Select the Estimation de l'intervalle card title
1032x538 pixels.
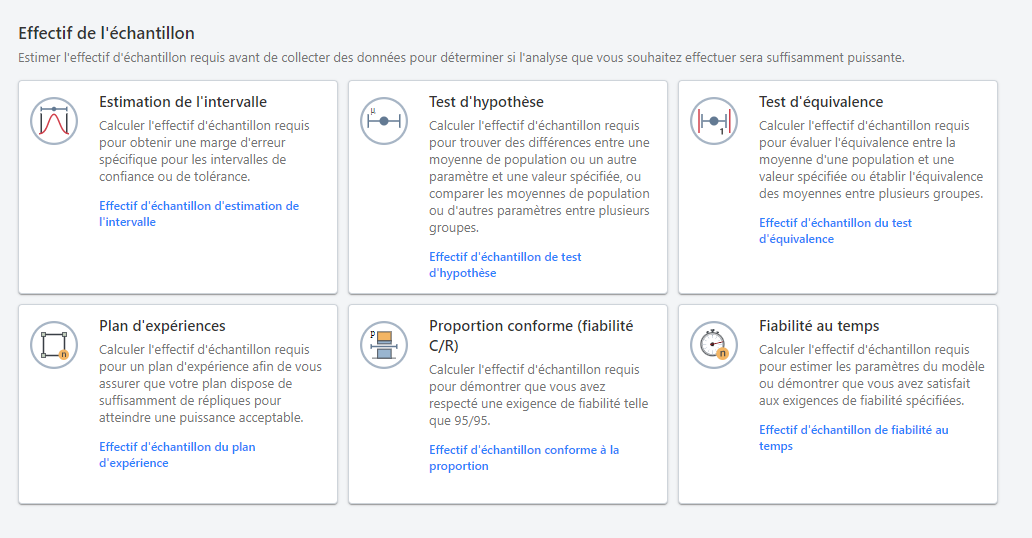(x=183, y=102)
